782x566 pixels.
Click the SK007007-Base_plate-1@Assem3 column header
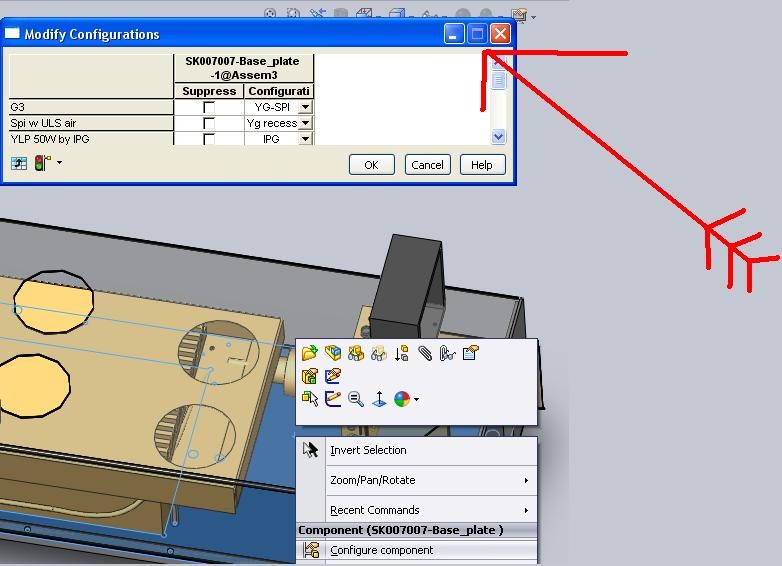243,68
